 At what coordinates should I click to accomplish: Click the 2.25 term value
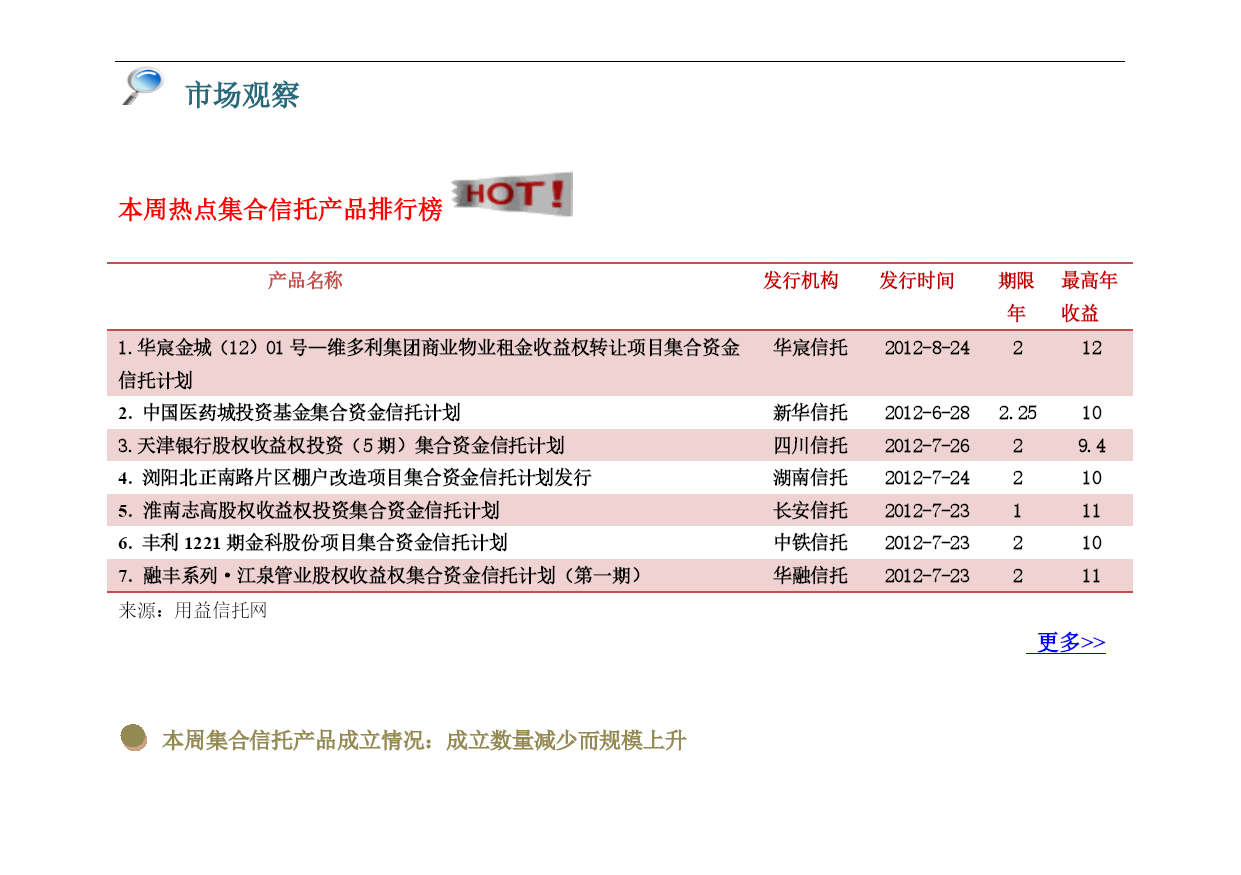pyautogui.click(x=1018, y=413)
